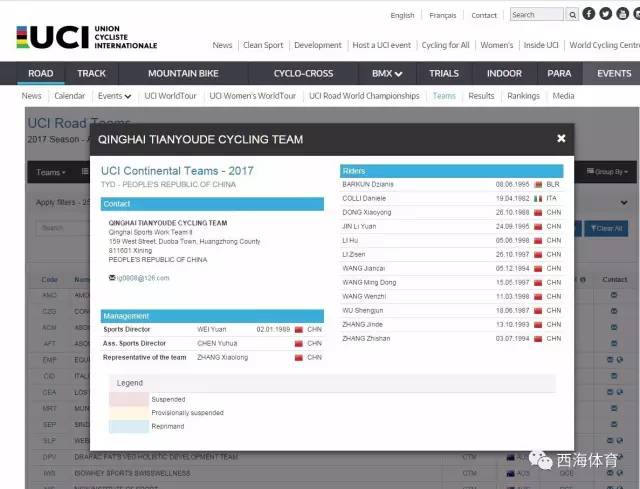Open the top News menu link
The image size is (640, 489).
click(x=222, y=45)
